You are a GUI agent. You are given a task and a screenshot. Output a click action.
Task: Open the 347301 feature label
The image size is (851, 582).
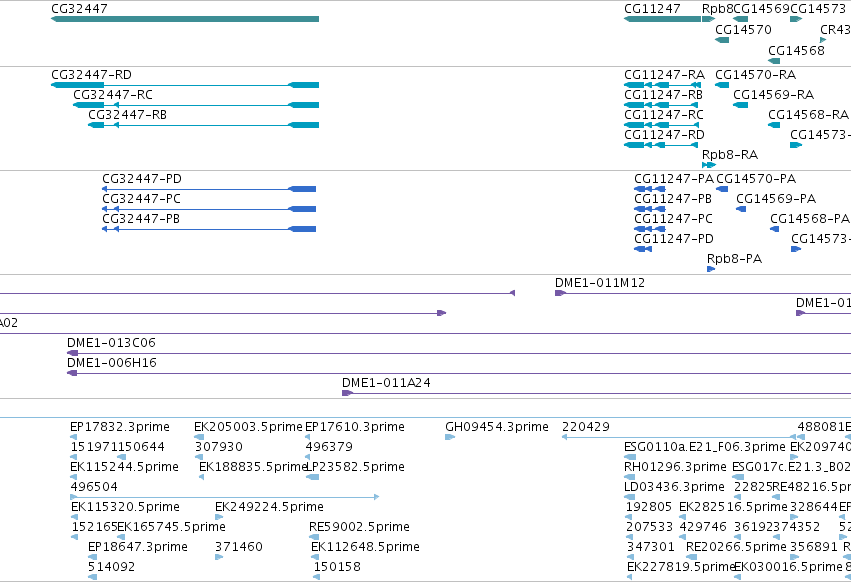(651, 547)
